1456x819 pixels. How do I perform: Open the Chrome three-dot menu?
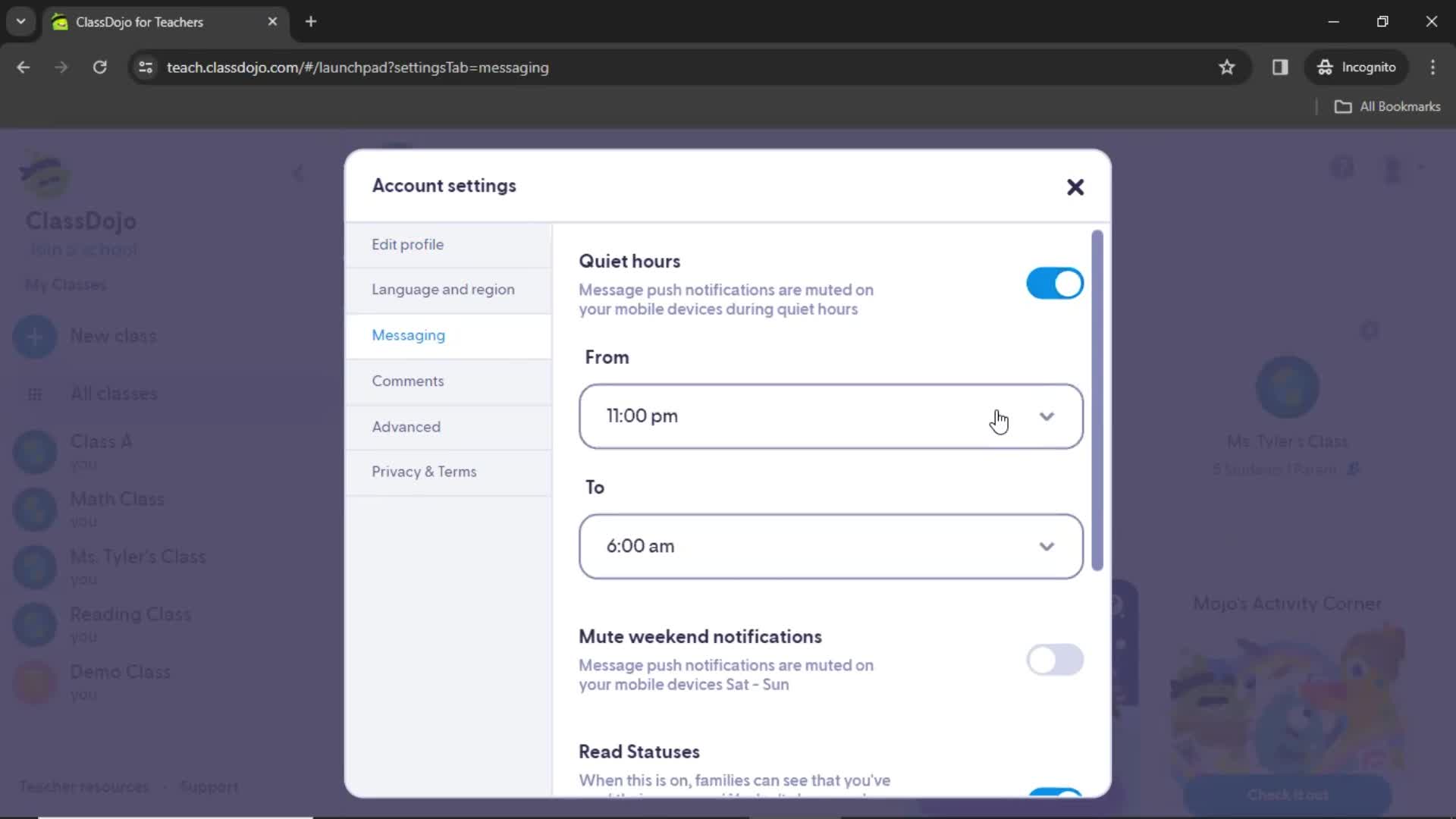1432,67
